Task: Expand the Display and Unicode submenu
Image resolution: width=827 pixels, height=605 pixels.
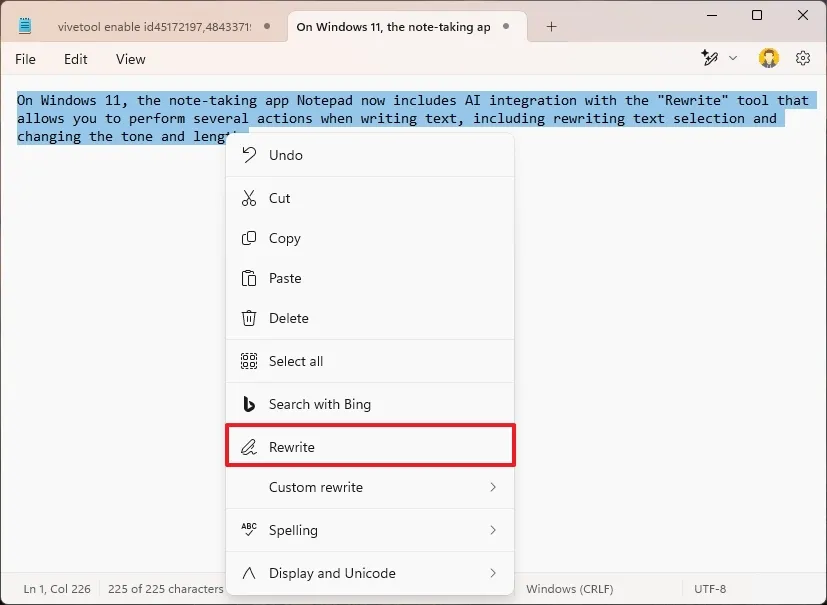Action: click(370, 573)
